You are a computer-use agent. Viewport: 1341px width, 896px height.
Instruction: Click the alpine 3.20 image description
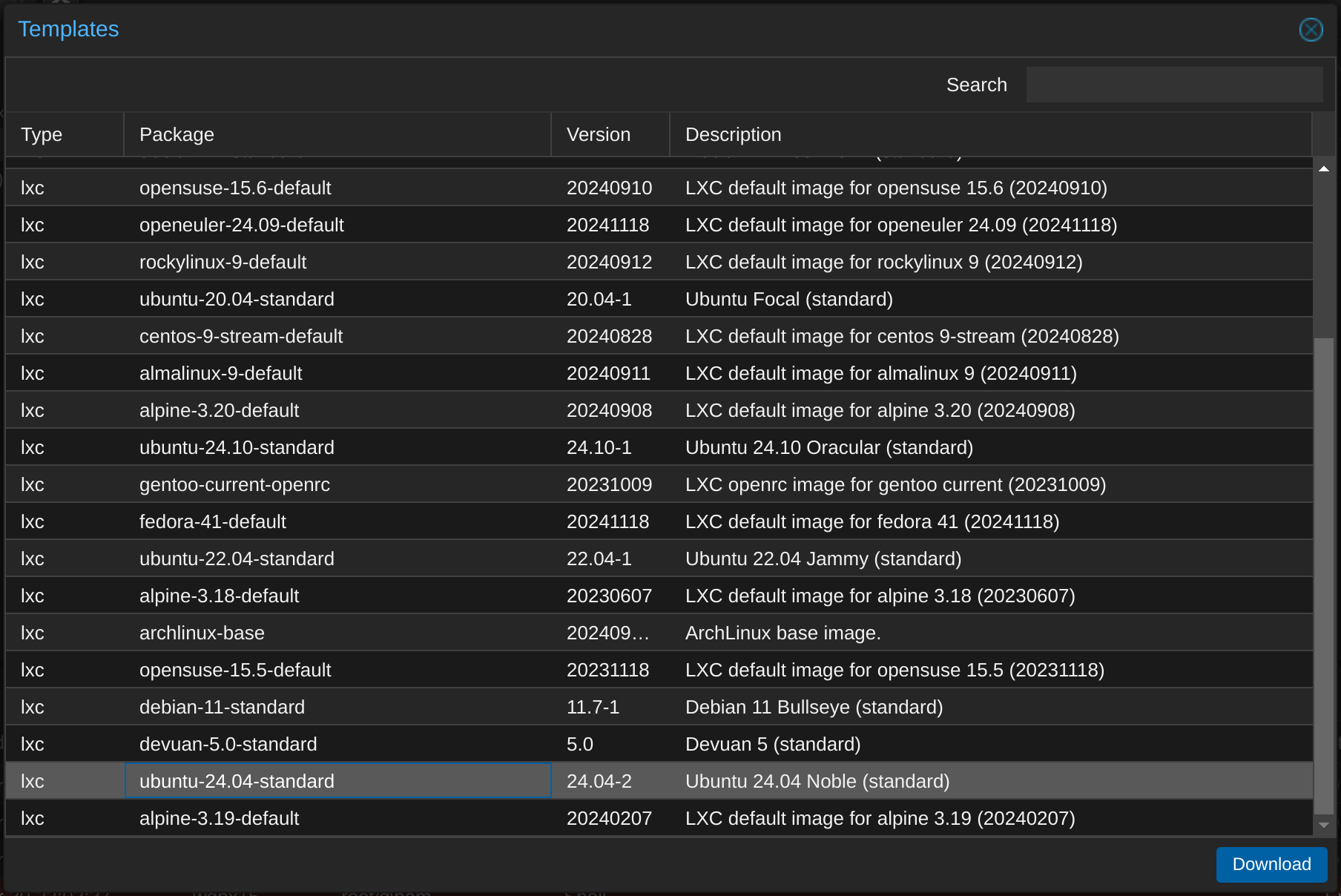pos(880,410)
